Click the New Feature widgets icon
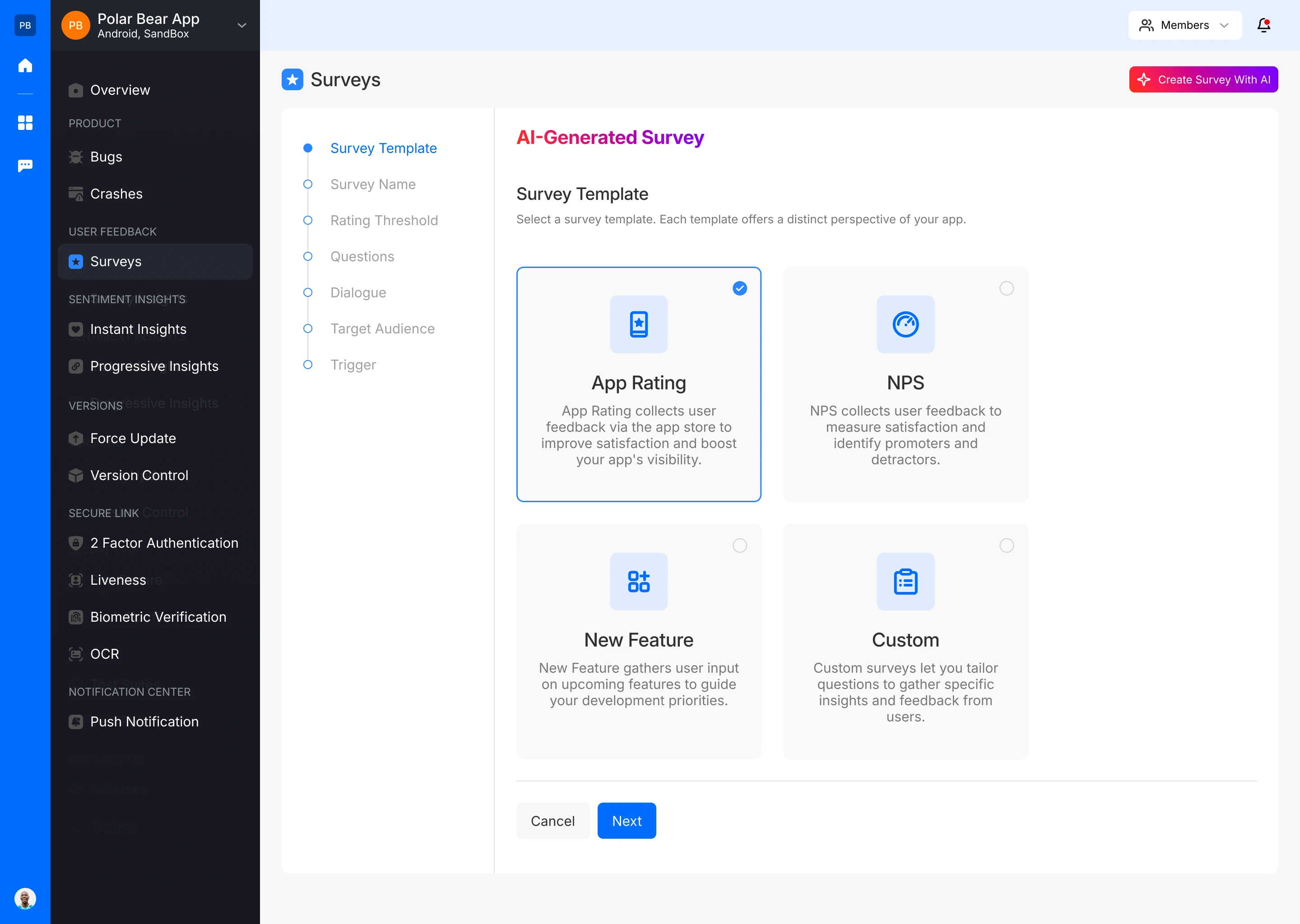This screenshot has width=1300, height=924. 638,582
